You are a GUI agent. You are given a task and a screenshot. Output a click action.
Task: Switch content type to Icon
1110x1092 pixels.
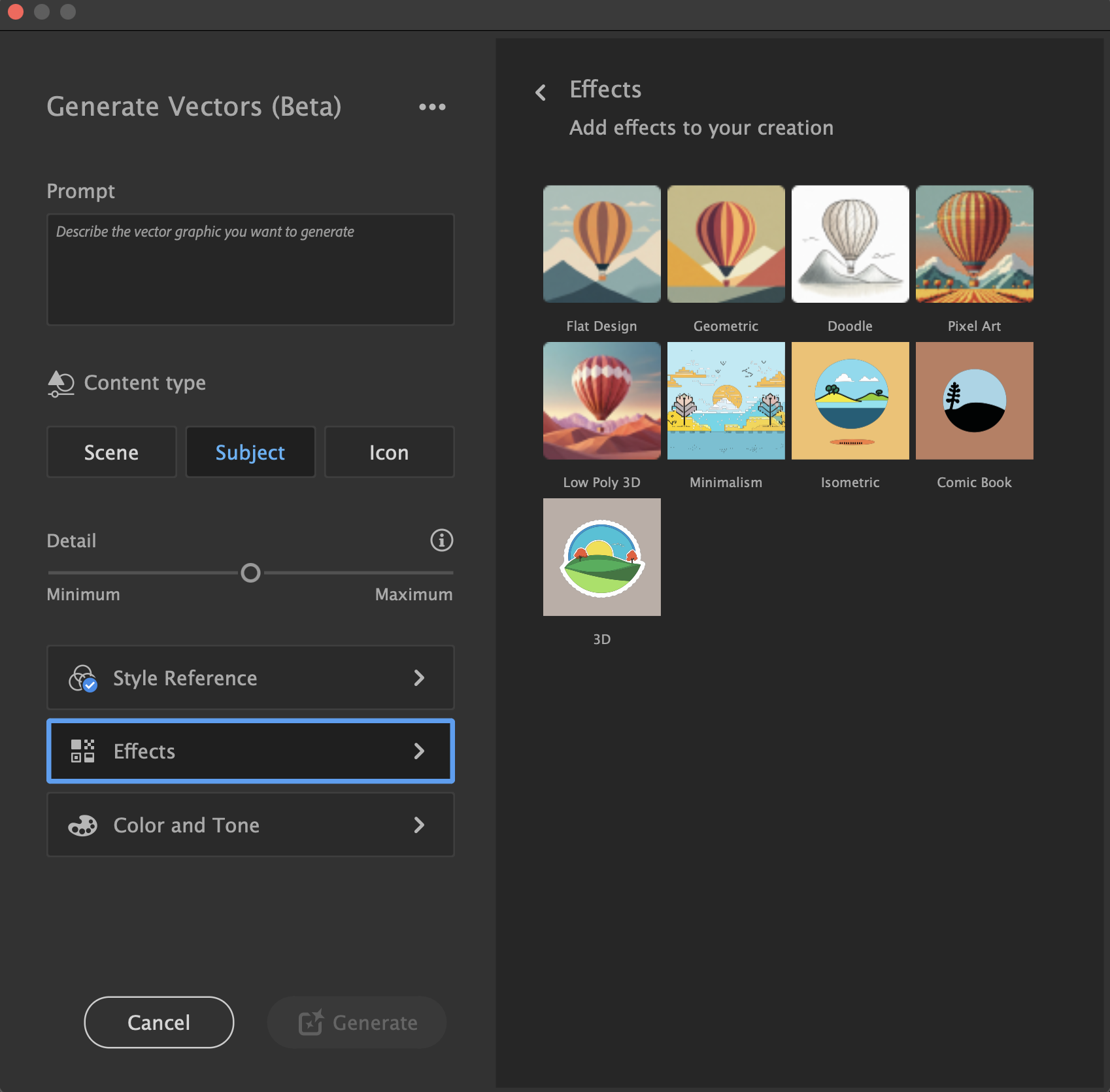tap(389, 452)
